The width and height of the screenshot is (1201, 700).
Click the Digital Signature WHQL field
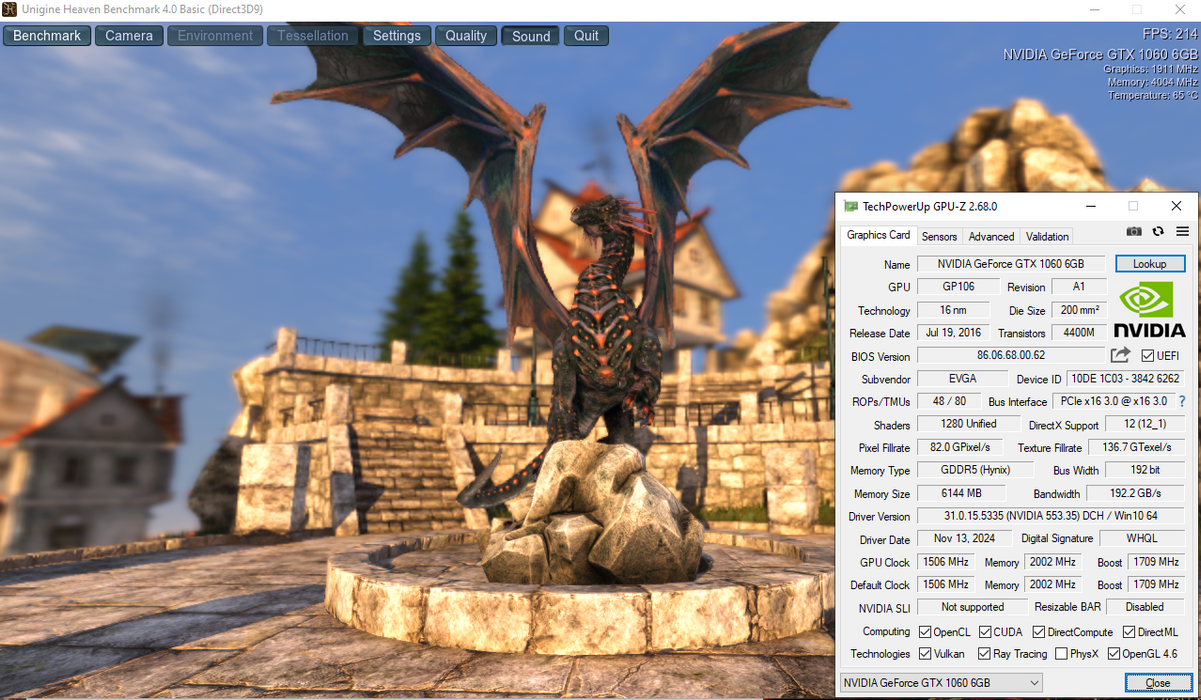[x=1142, y=538]
